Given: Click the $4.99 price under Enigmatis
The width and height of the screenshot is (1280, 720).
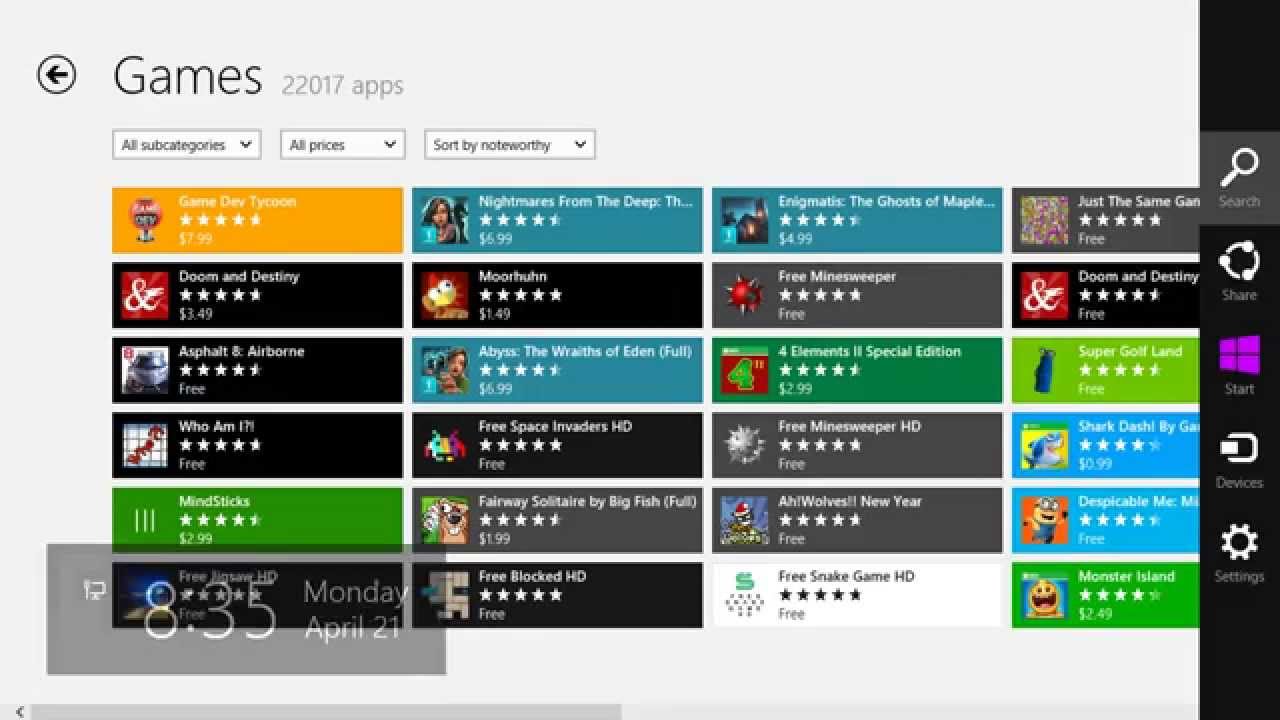Looking at the screenshot, I should pyautogui.click(x=795, y=239).
